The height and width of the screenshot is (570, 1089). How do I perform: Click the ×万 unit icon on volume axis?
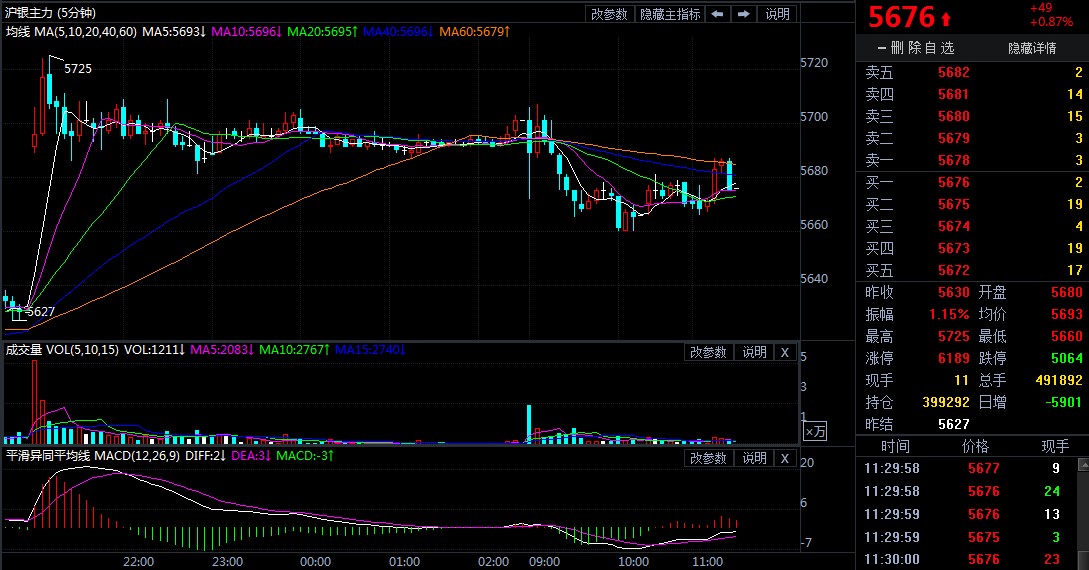point(816,431)
